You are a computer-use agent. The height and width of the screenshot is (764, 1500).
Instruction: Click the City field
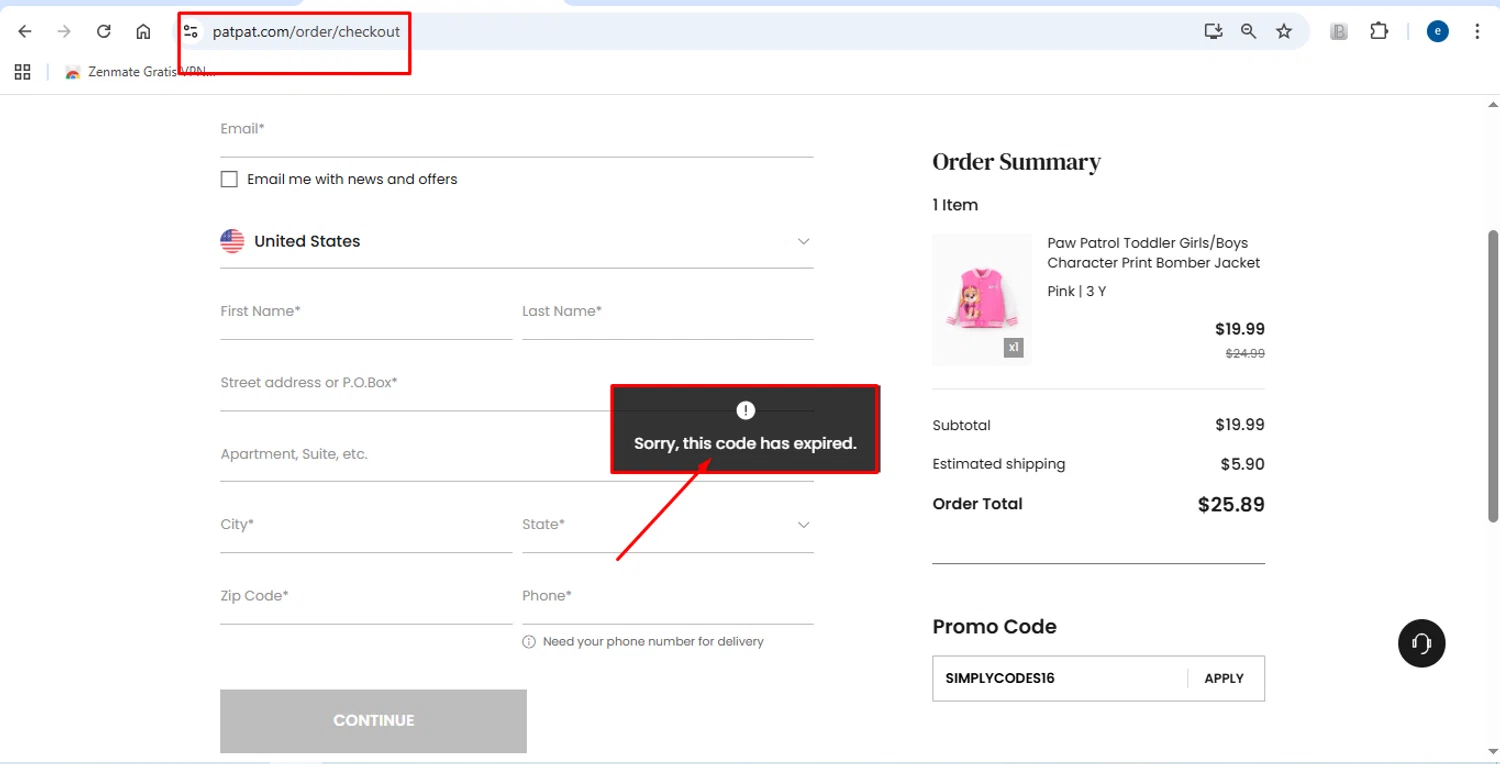coord(366,530)
